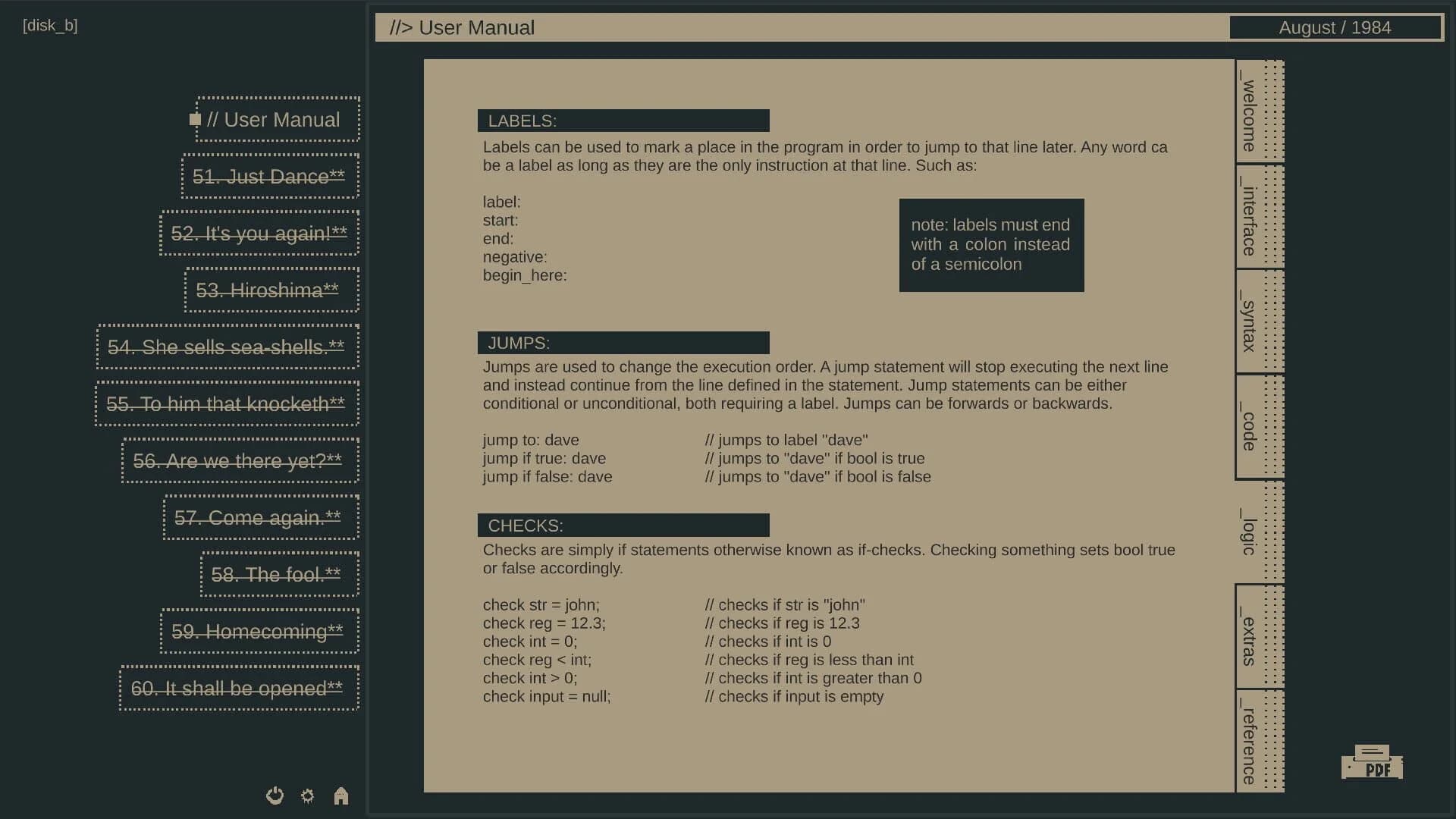This screenshot has width=1456, height=819.
Task: Click the August / 1984 date banner
Action: 1335,27
